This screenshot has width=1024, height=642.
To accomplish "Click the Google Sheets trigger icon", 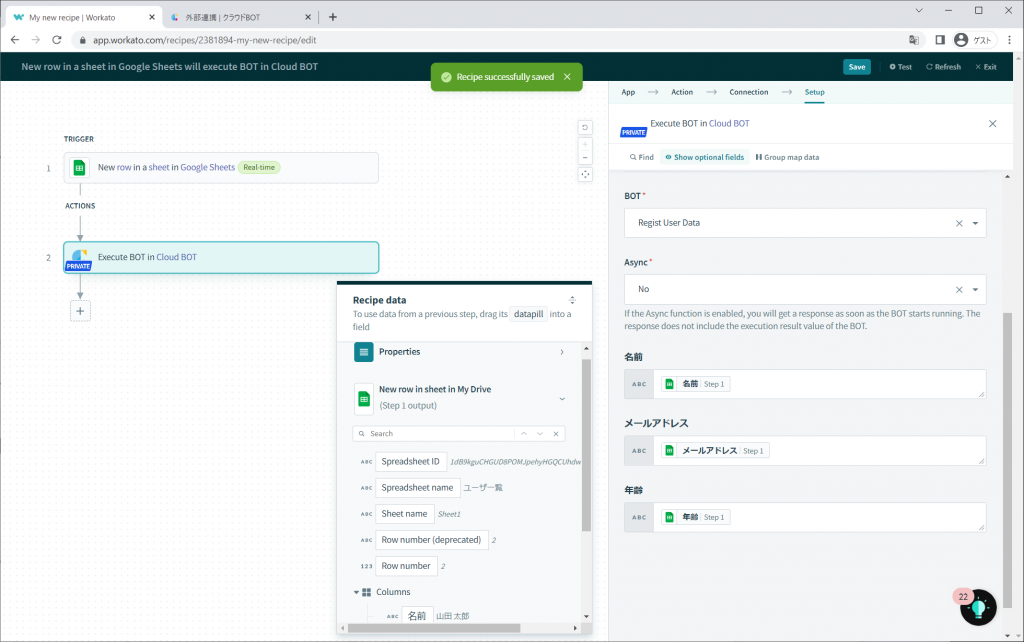I will tap(79, 167).
